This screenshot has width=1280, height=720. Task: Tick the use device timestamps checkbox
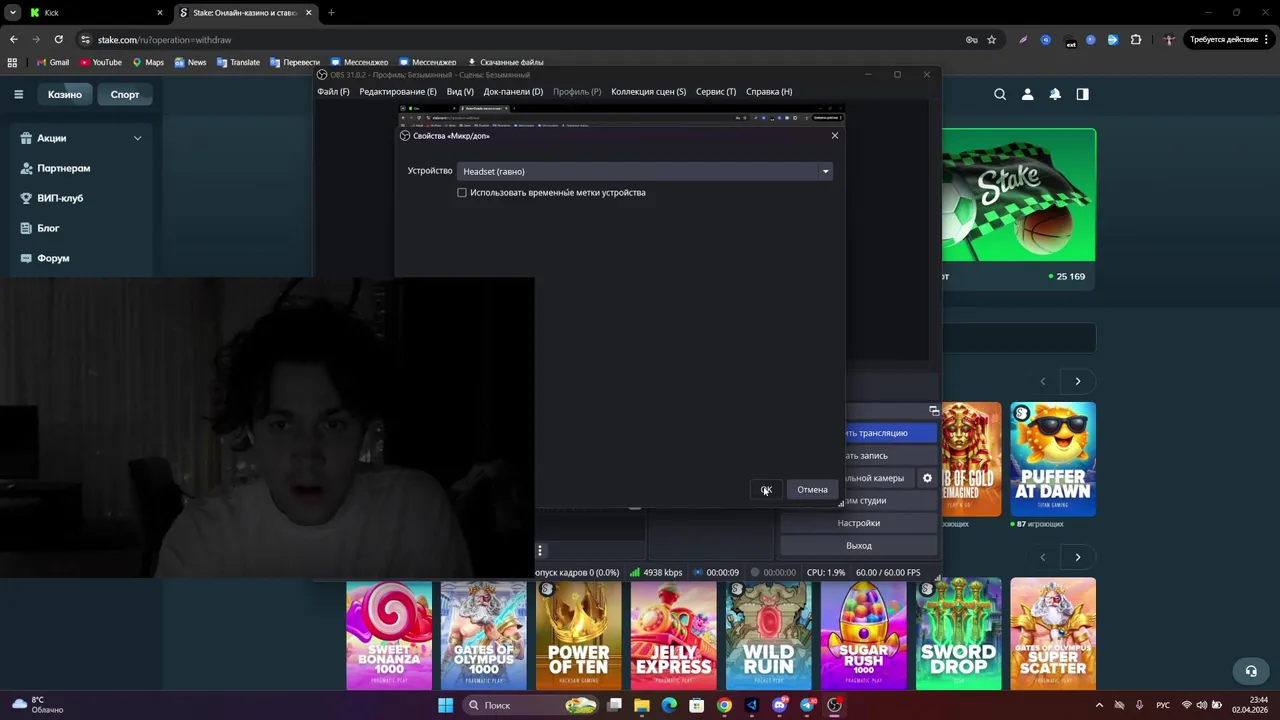pyautogui.click(x=462, y=192)
